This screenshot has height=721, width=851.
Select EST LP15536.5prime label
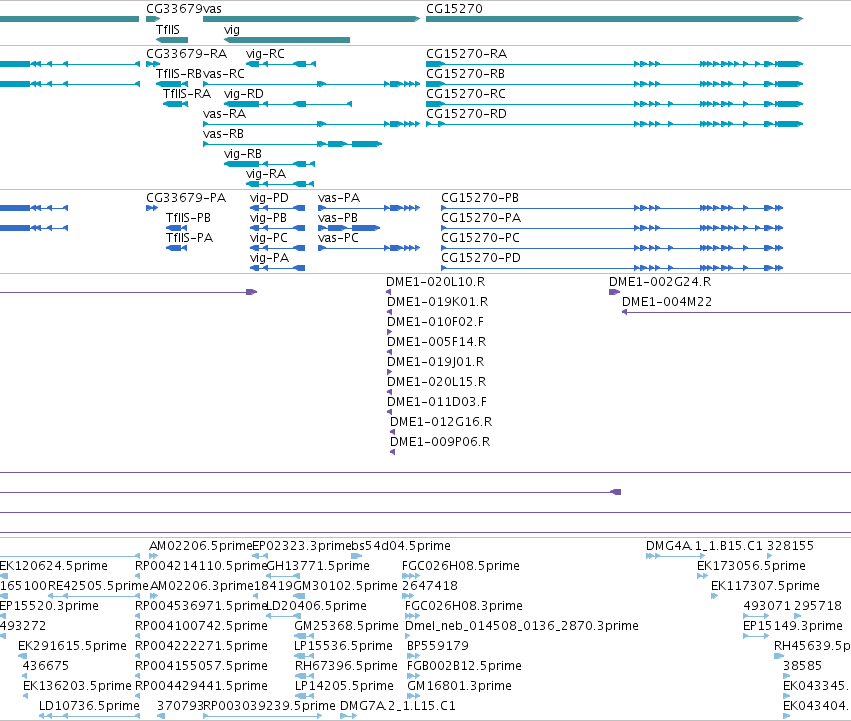[344, 646]
